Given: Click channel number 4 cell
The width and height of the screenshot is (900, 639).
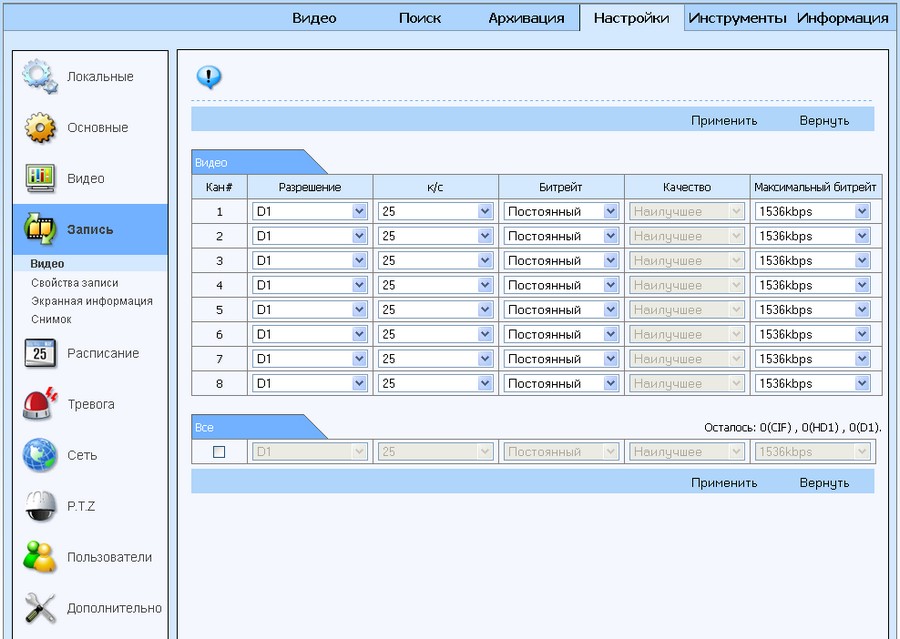Looking at the screenshot, I should (x=219, y=285).
